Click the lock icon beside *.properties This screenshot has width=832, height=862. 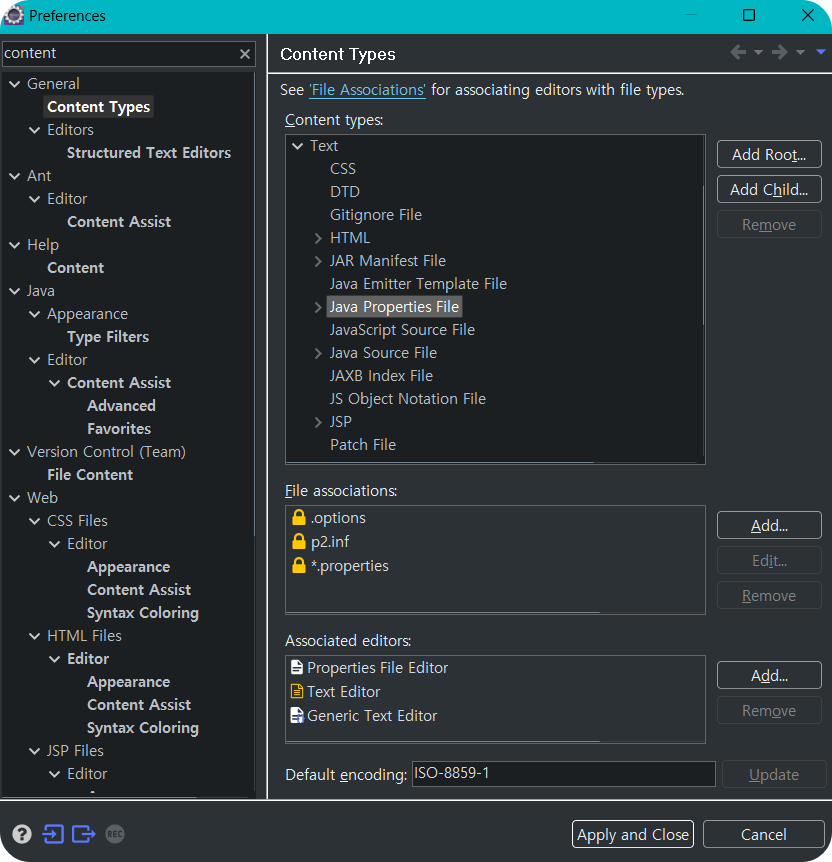tap(299, 565)
